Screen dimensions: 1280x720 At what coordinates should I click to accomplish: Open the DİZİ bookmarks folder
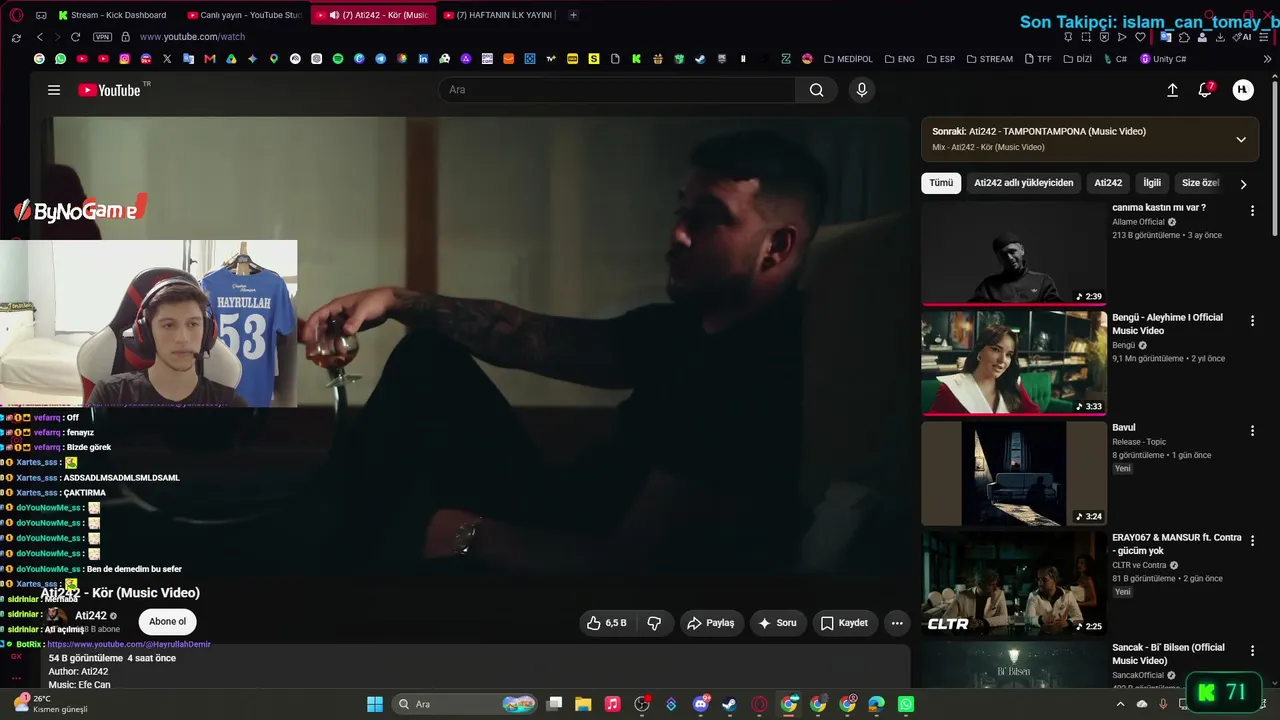click(x=1077, y=59)
